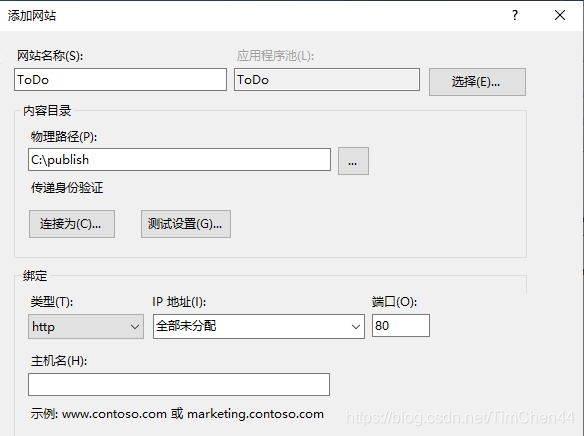Click the 主机名(H): label

point(59,361)
